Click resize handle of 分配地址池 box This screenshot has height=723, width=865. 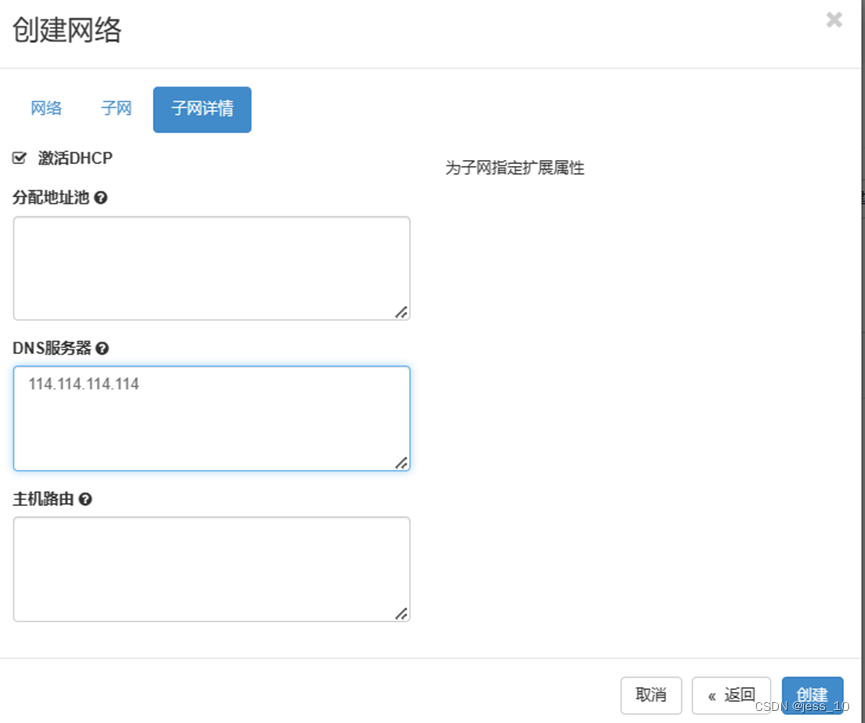(x=402, y=313)
